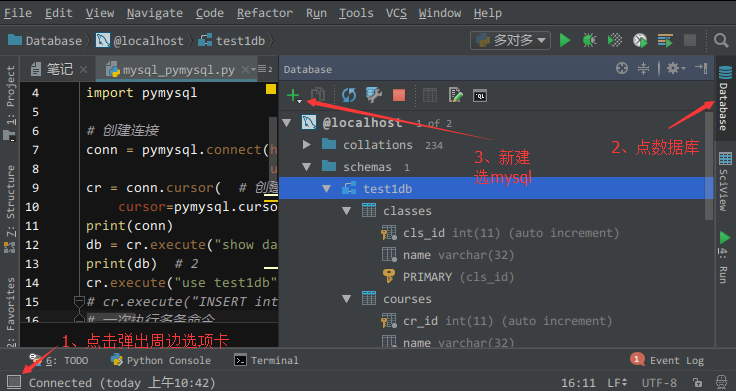The width and height of the screenshot is (736, 391).
Task: Show the hidden editor tabs list
Action: pyautogui.click(x=266, y=69)
